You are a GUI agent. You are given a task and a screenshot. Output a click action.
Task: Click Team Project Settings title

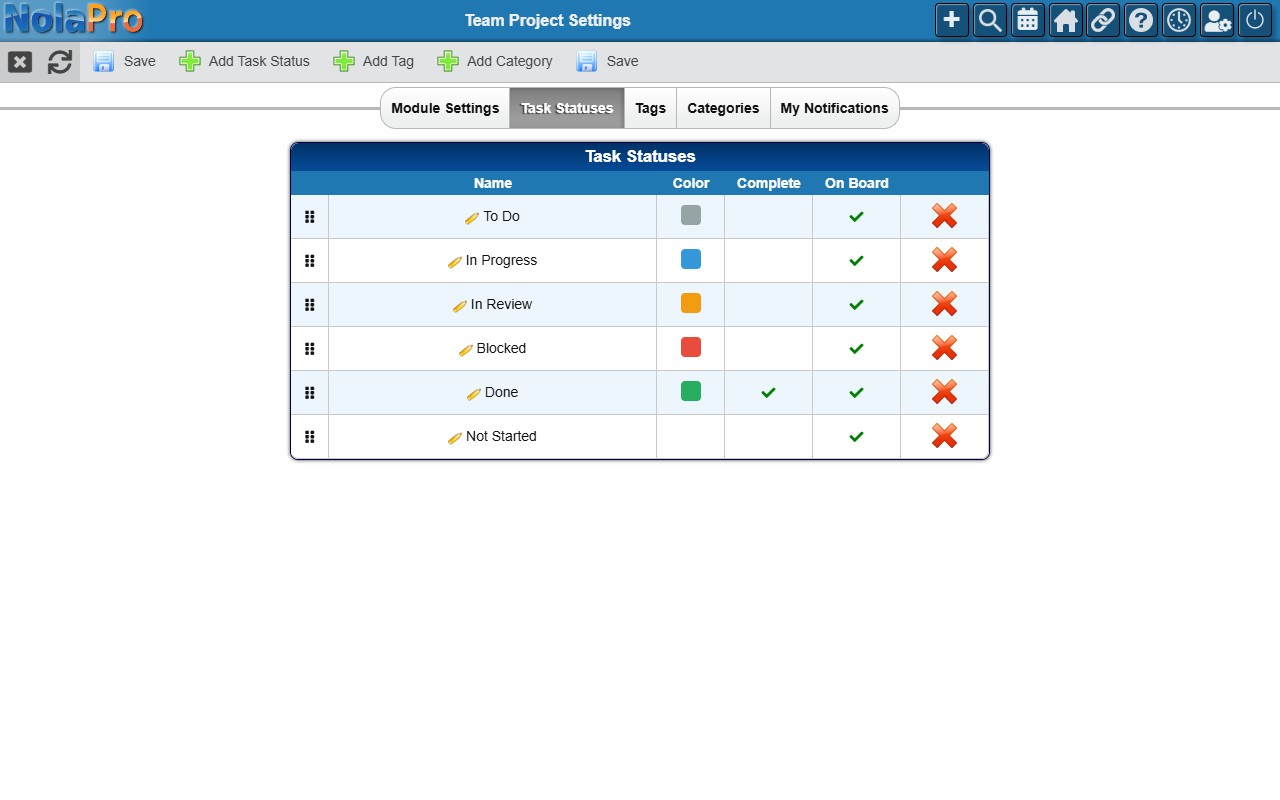click(x=548, y=20)
